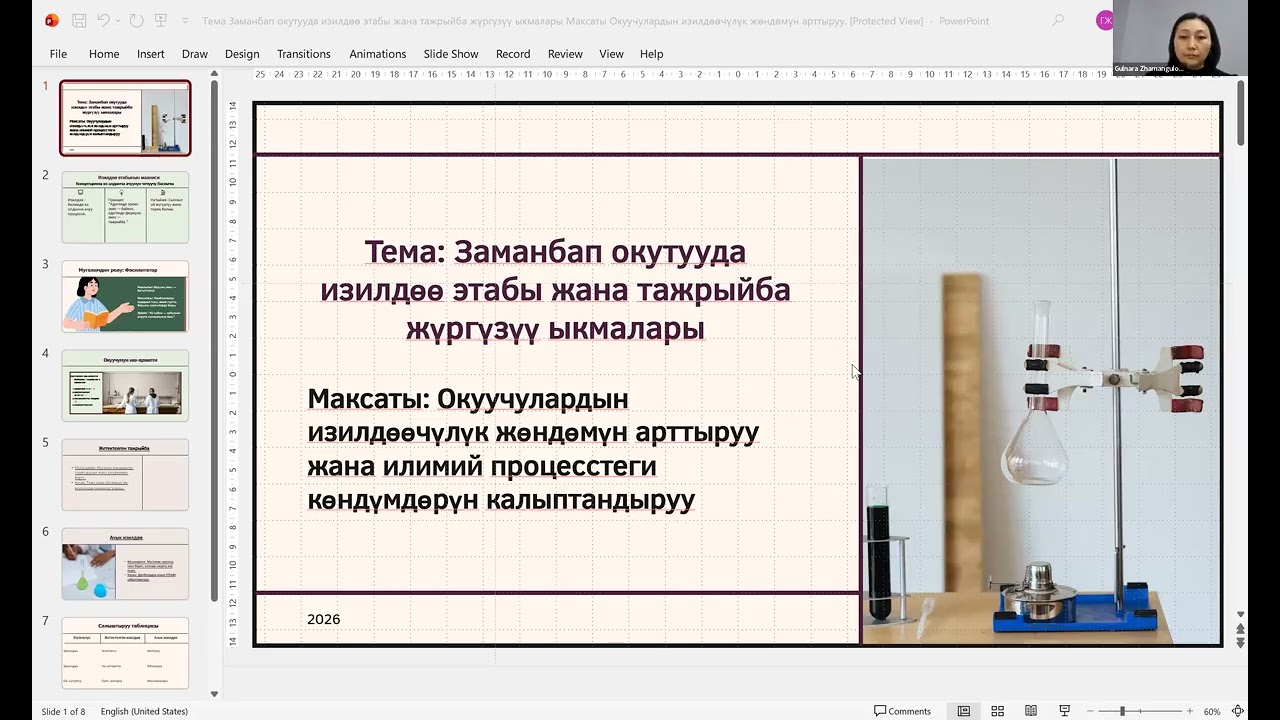Click the user account avatar in title bar
1280x720 pixels.
pos(1104,20)
